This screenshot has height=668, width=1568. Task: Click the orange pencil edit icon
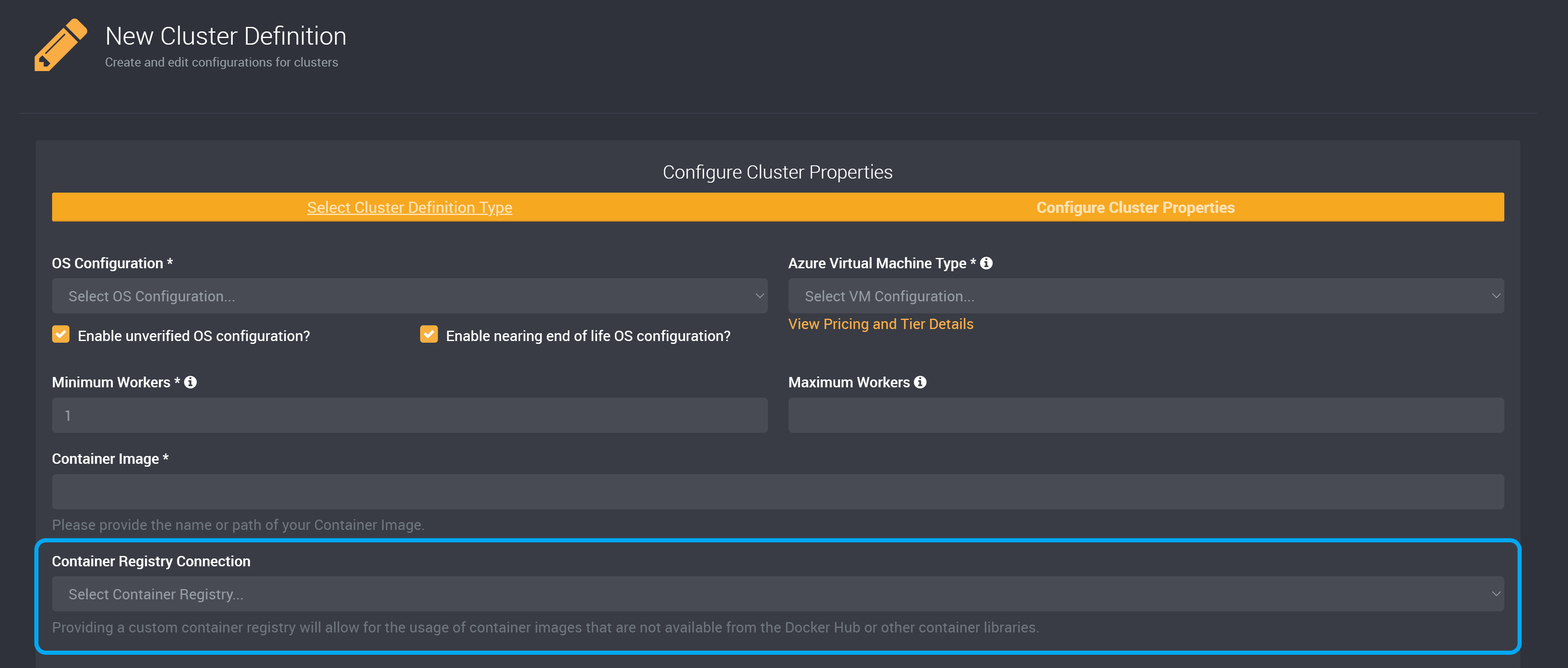[x=61, y=45]
